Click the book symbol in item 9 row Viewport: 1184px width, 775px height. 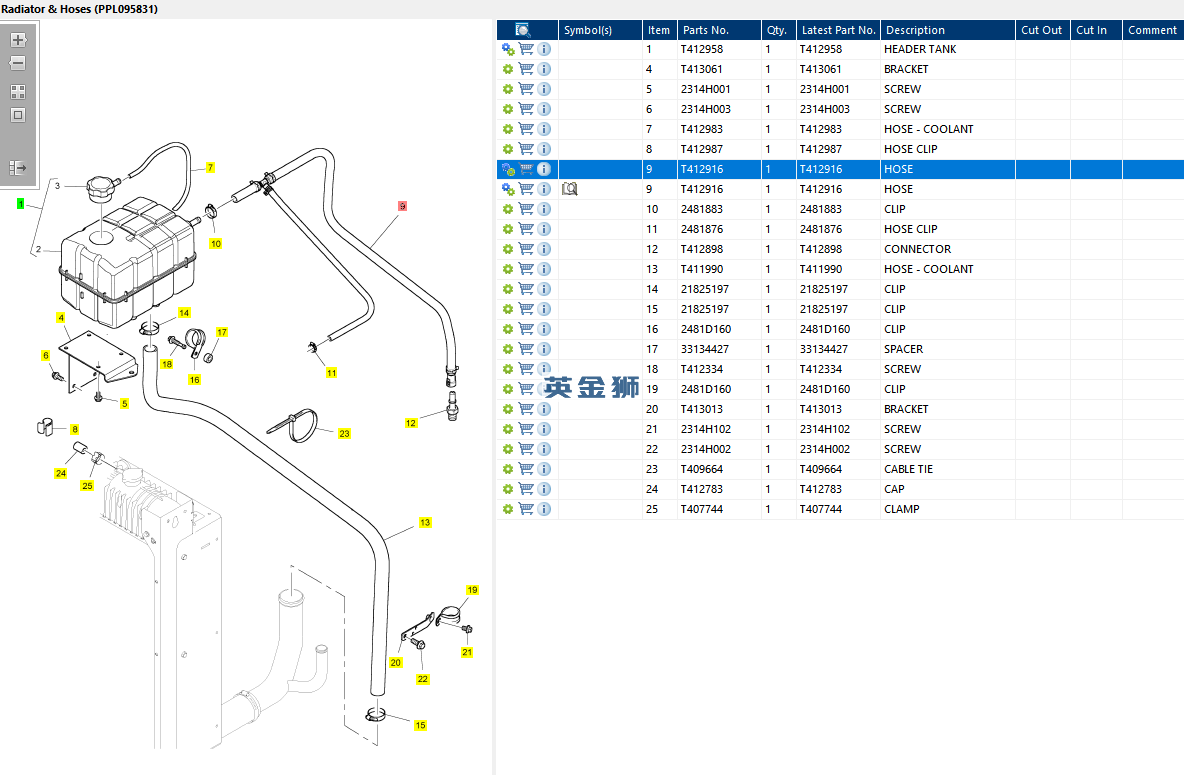click(570, 189)
